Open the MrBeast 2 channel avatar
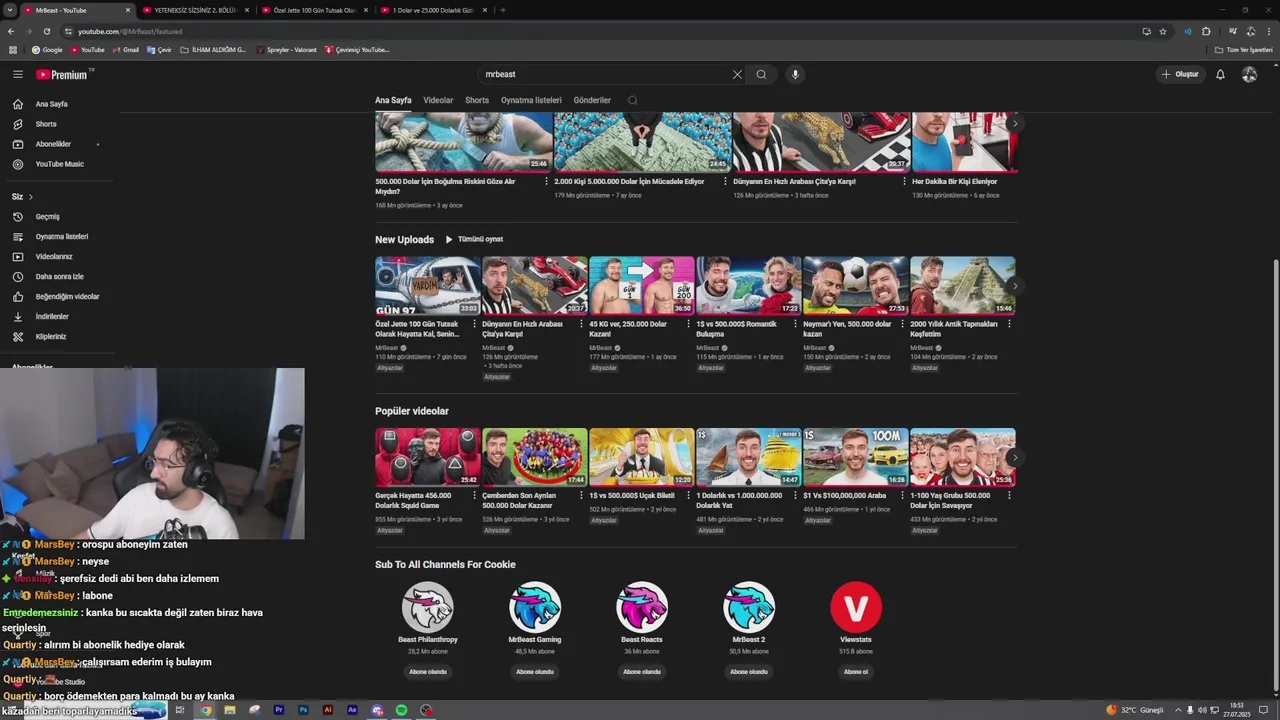Viewport: 1280px width, 720px height. (x=749, y=607)
